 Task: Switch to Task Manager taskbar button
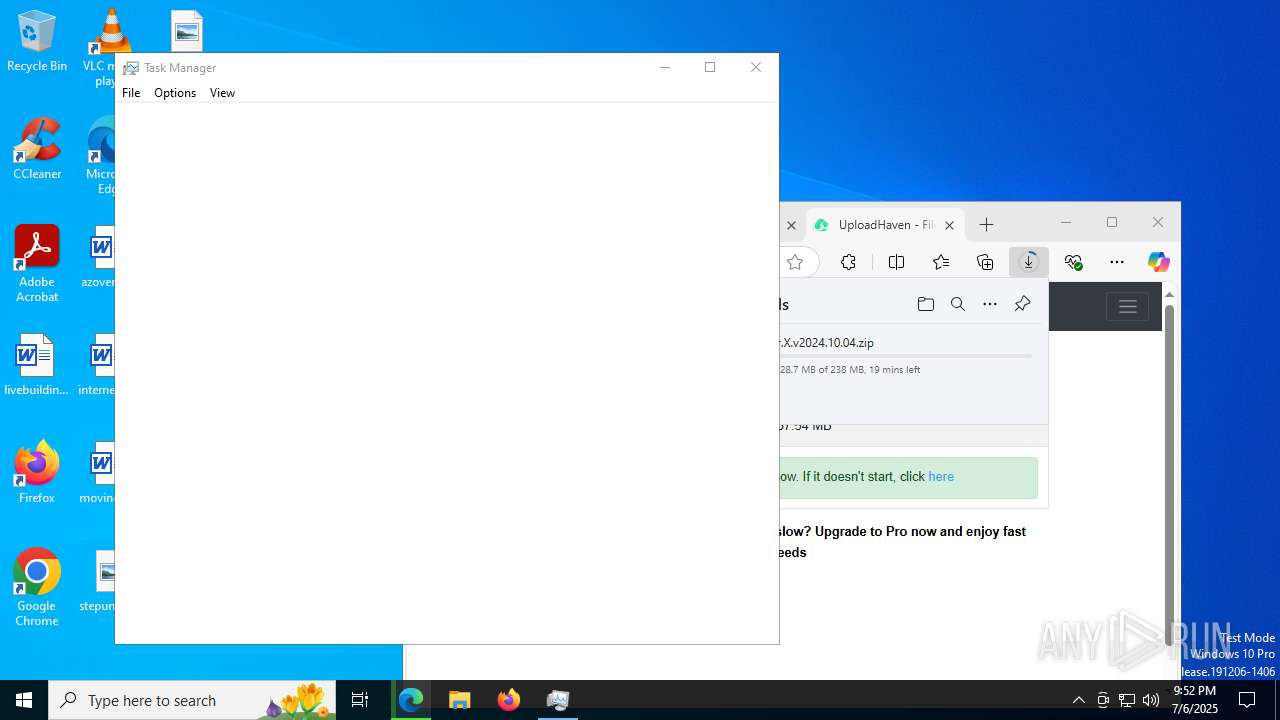pos(557,700)
